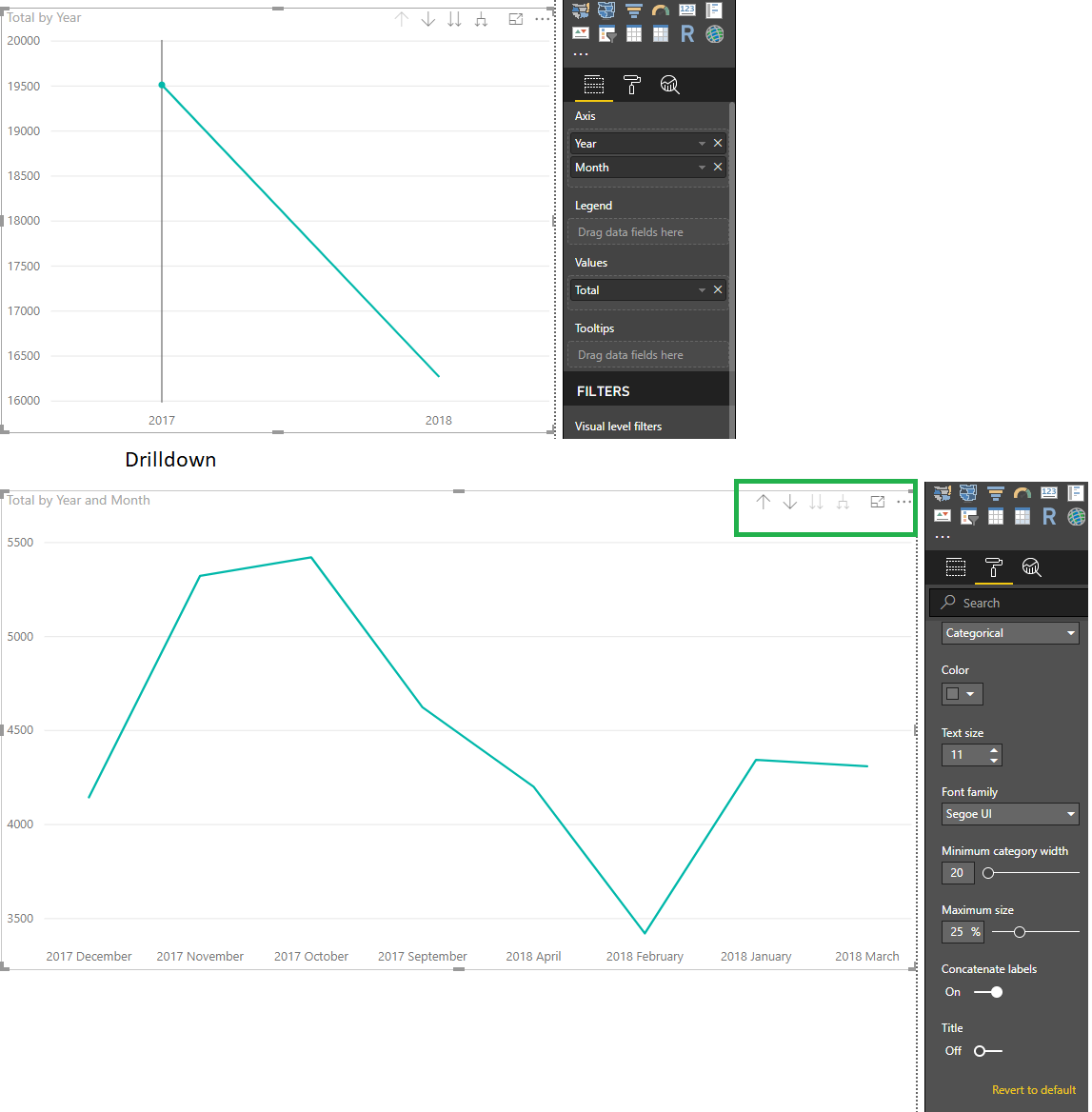
Task: Toggle the Title switch on
Action: click(988, 1051)
